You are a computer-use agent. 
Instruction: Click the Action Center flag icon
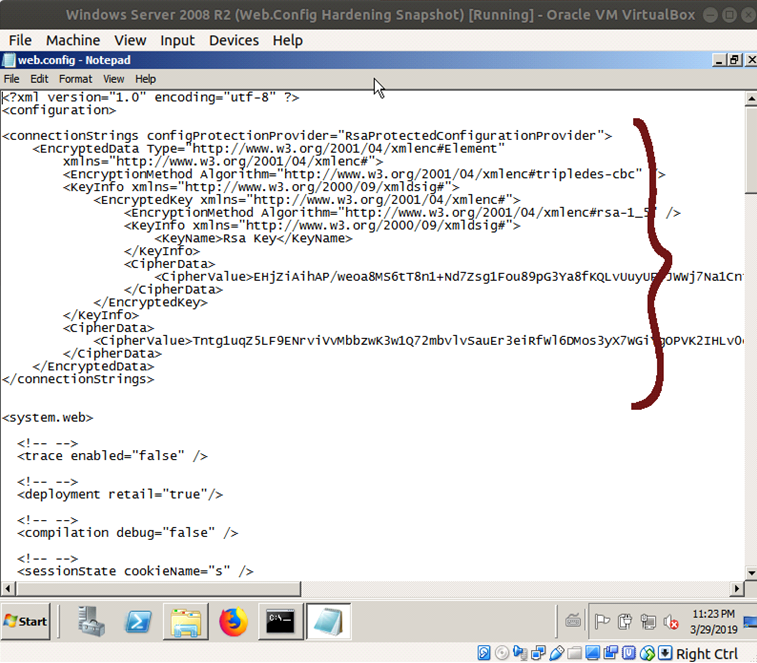601,620
